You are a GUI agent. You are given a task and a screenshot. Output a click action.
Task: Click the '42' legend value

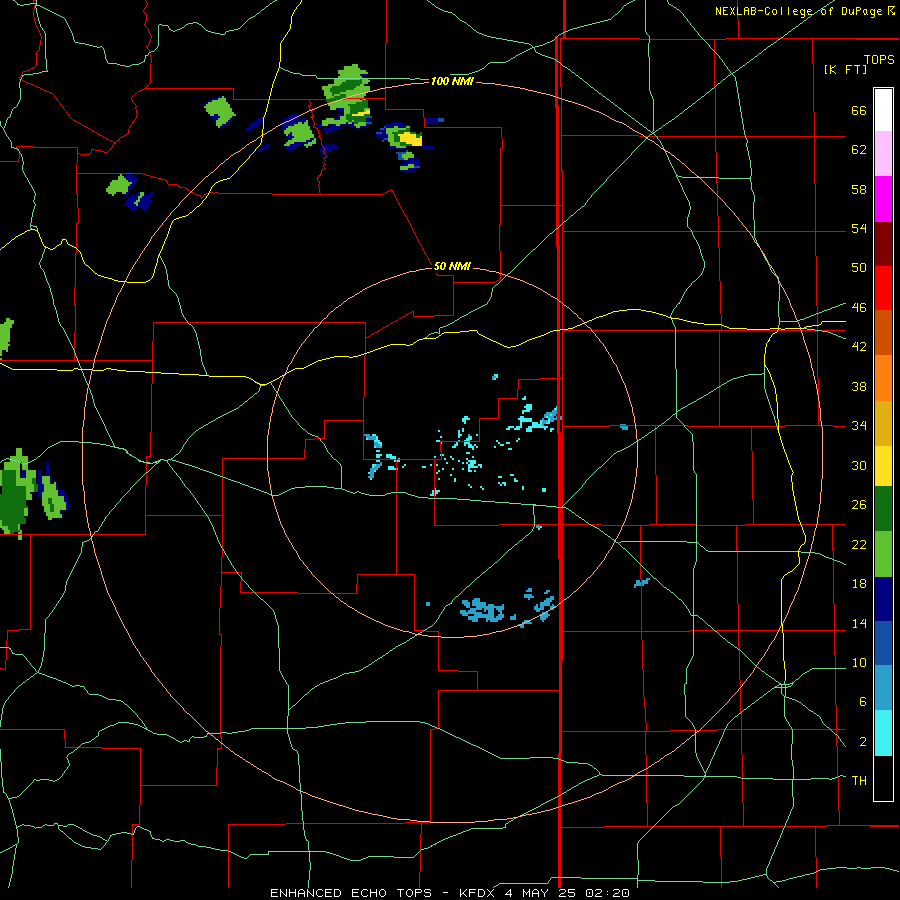tap(859, 346)
